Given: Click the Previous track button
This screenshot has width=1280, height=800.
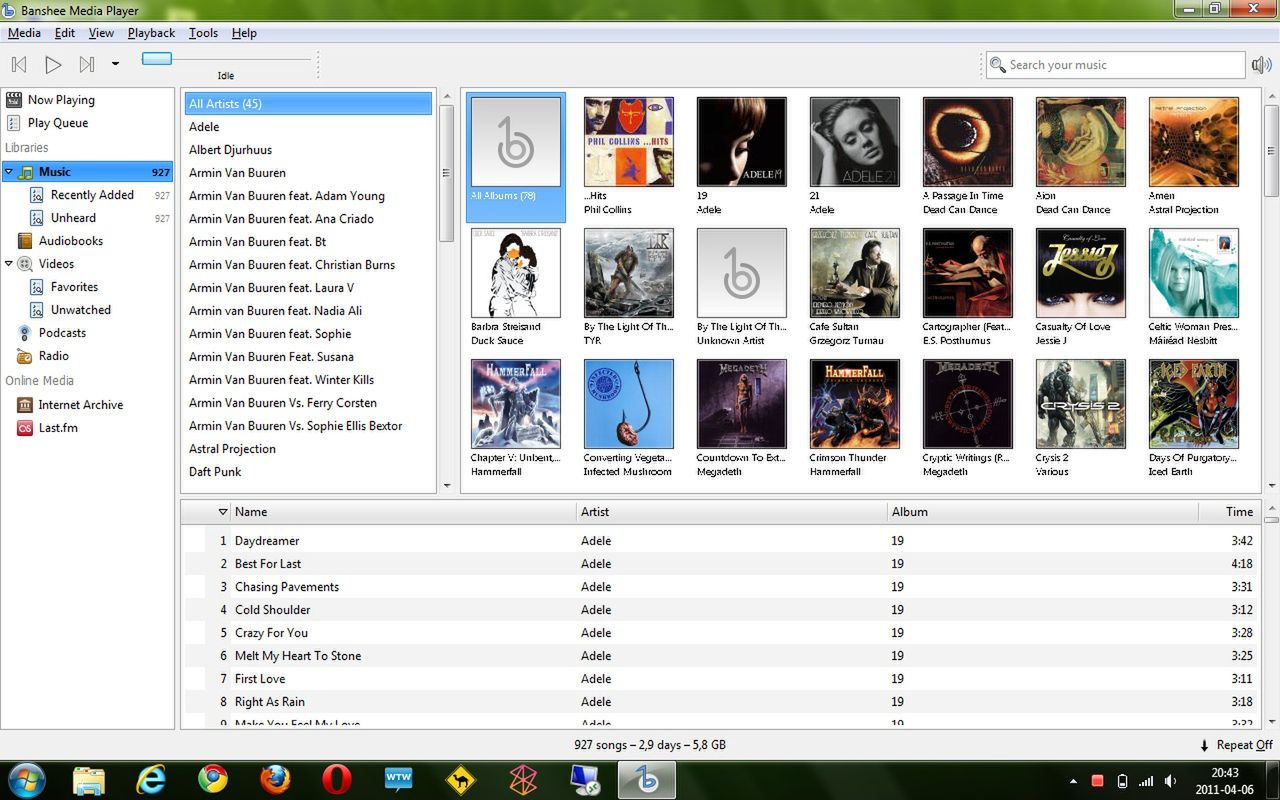Looking at the screenshot, I should [19, 65].
